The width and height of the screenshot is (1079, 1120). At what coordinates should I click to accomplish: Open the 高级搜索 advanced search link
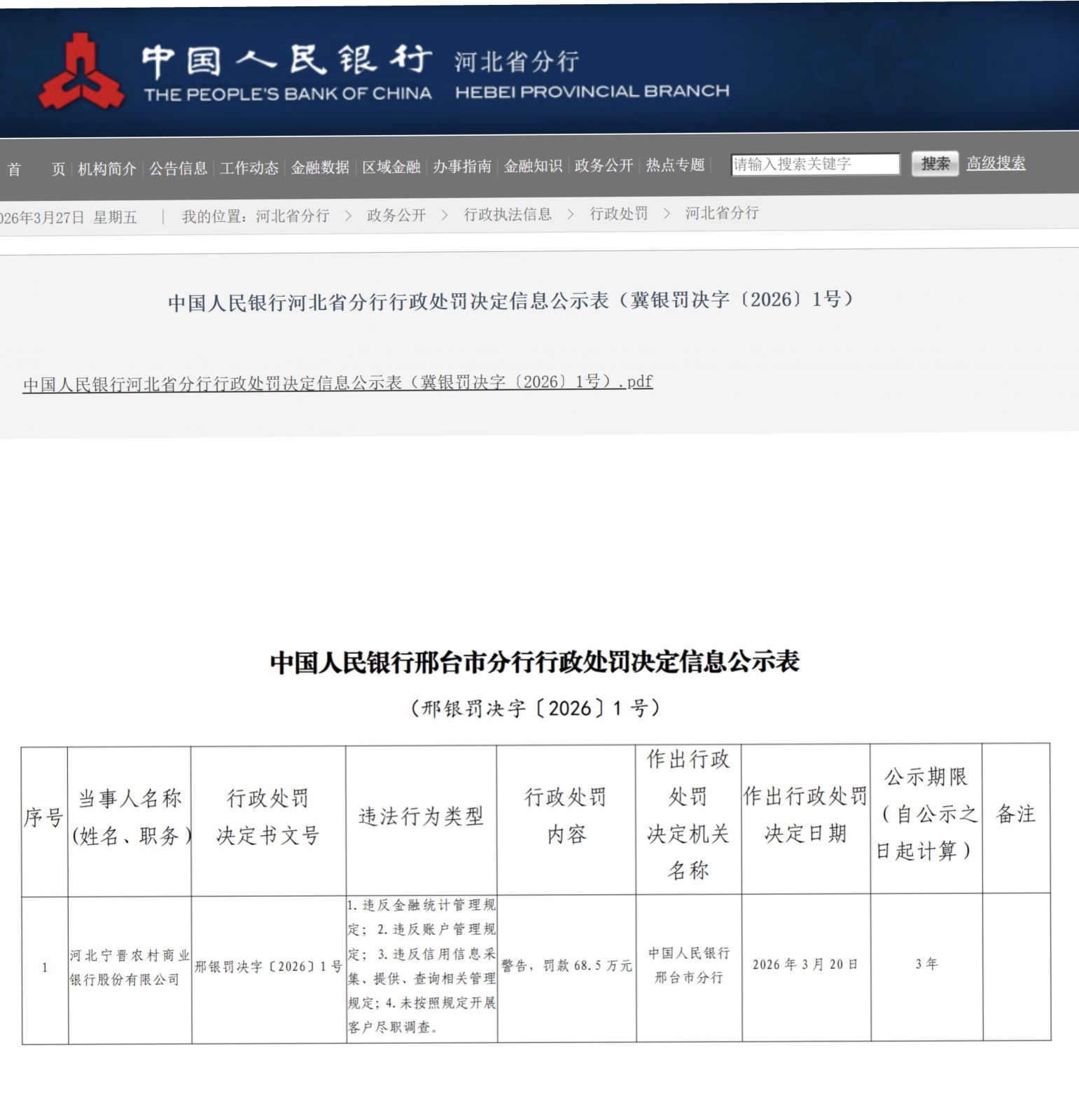(996, 163)
